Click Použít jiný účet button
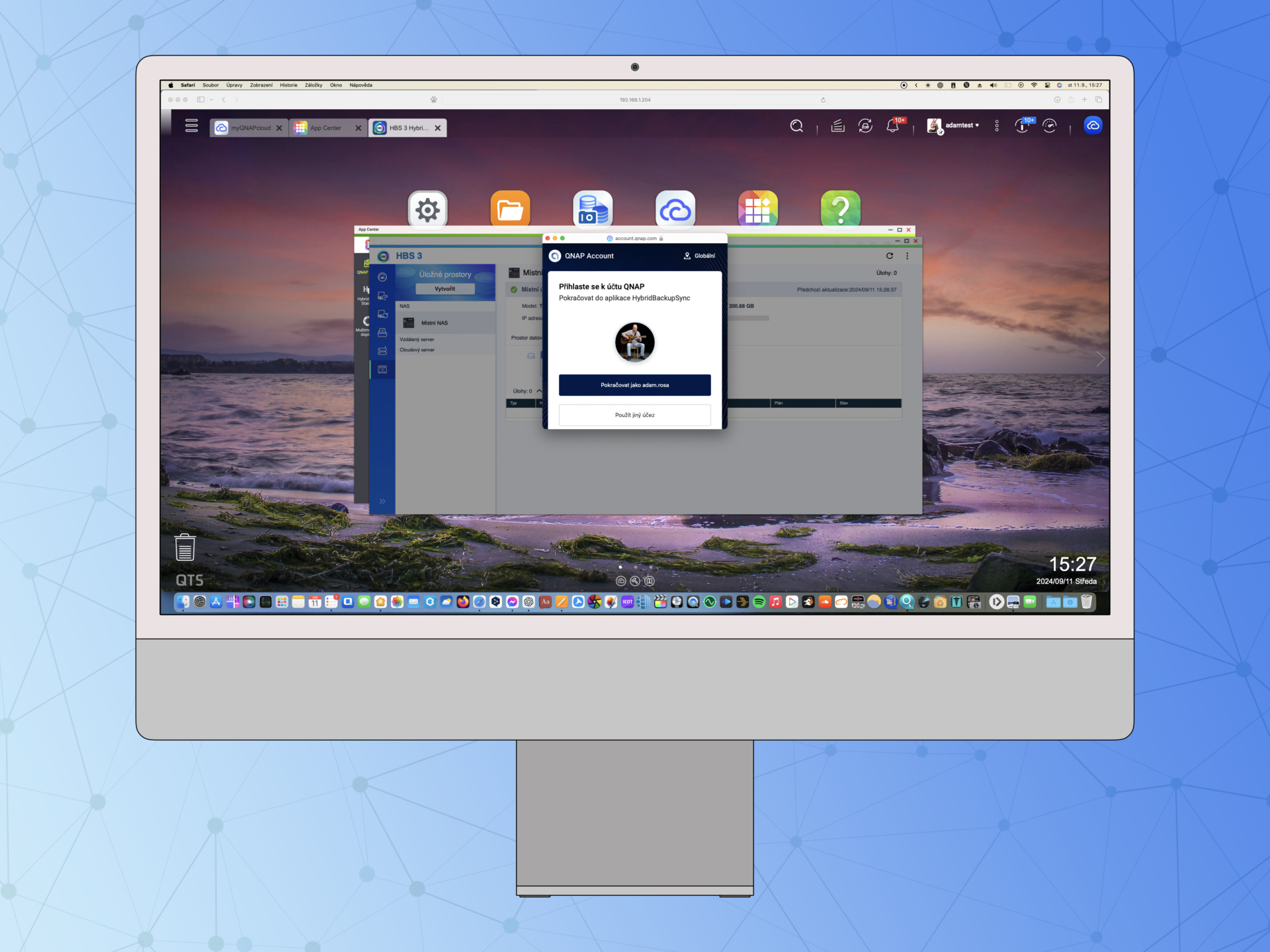The height and width of the screenshot is (952, 1270). click(634, 415)
